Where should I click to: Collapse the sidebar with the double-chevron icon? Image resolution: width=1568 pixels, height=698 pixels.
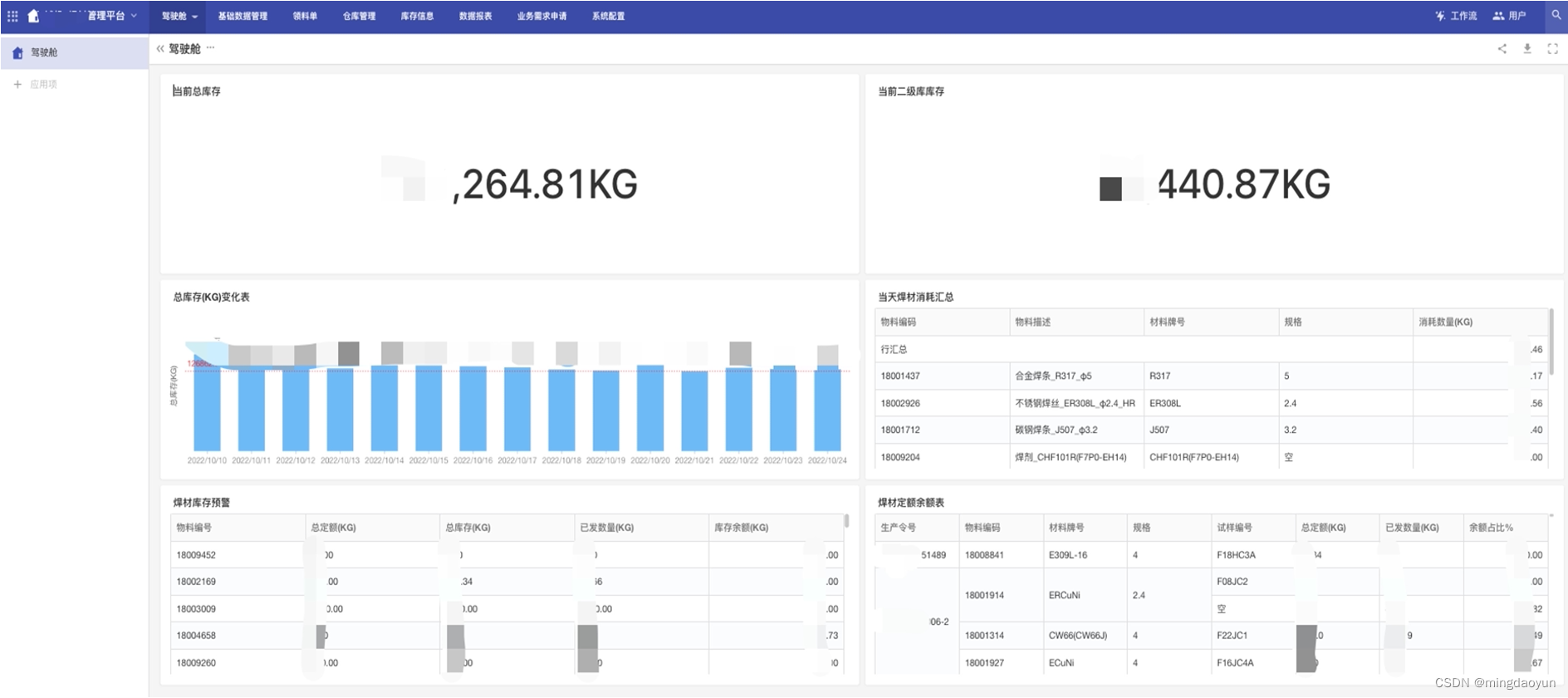tap(160, 49)
